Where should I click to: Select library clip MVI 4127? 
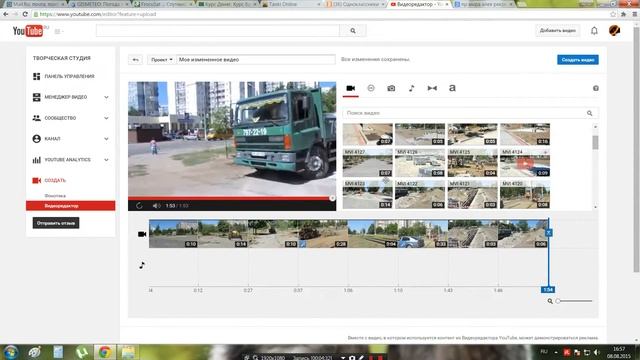click(367, 163)
